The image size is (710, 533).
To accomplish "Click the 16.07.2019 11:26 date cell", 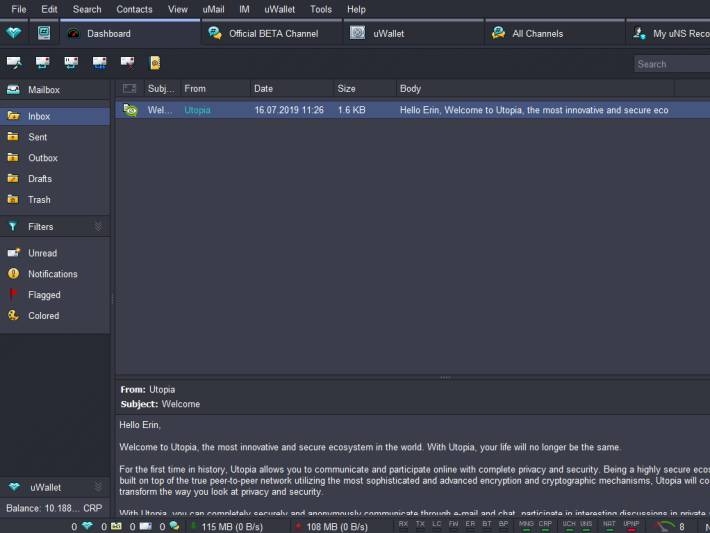I will click(289, 110).
